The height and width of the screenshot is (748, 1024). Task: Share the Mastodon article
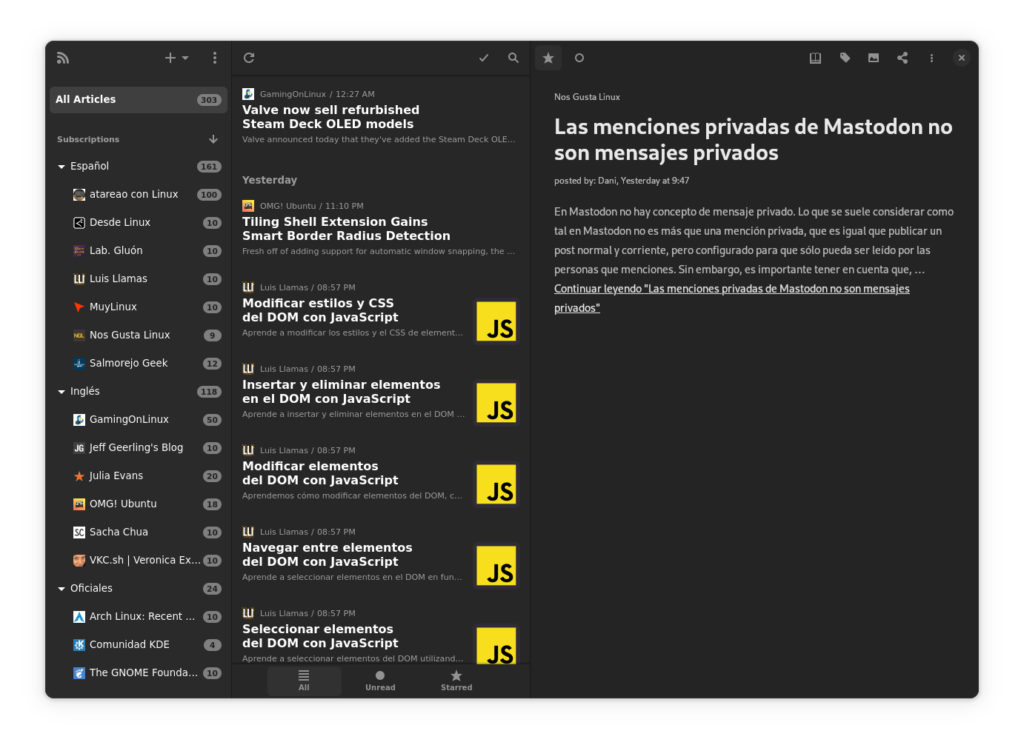tap(902, 58)
